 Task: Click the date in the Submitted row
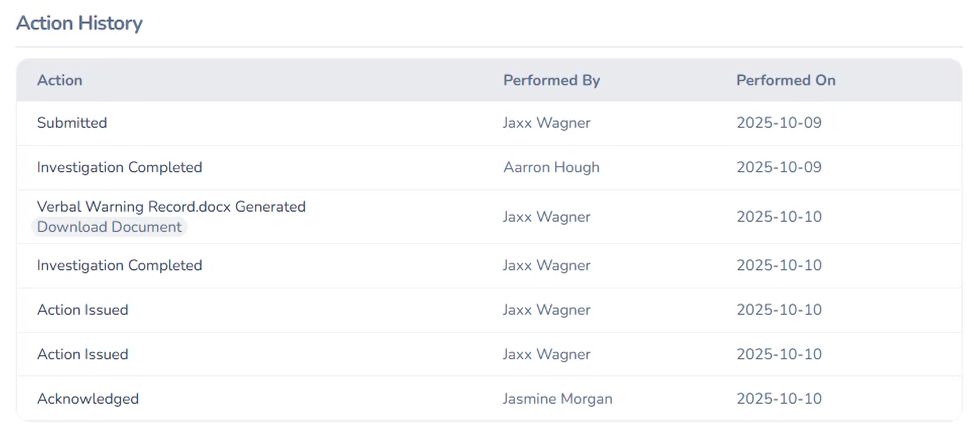tap(779, 123)
